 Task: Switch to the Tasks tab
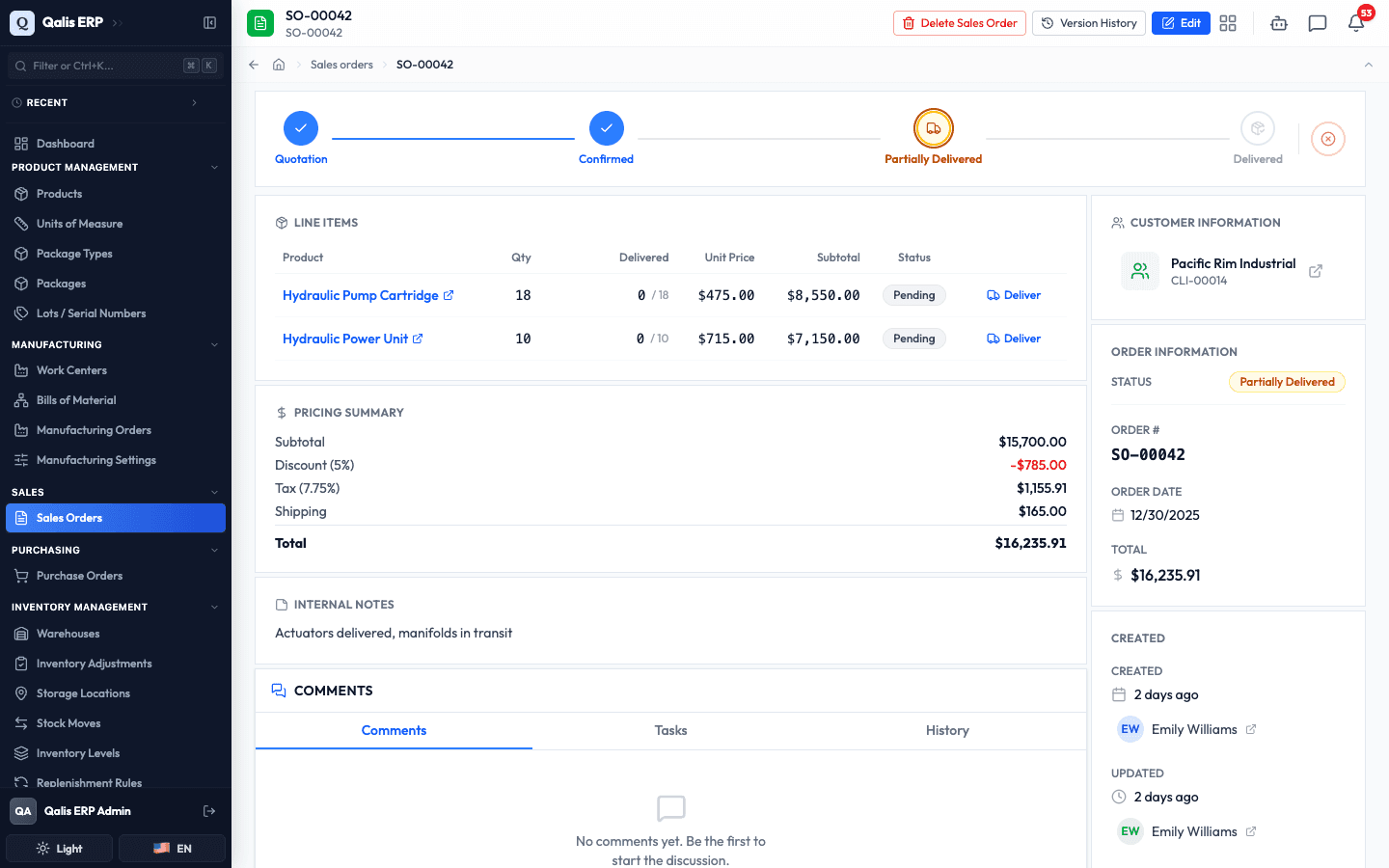click(x=670, y=731)
